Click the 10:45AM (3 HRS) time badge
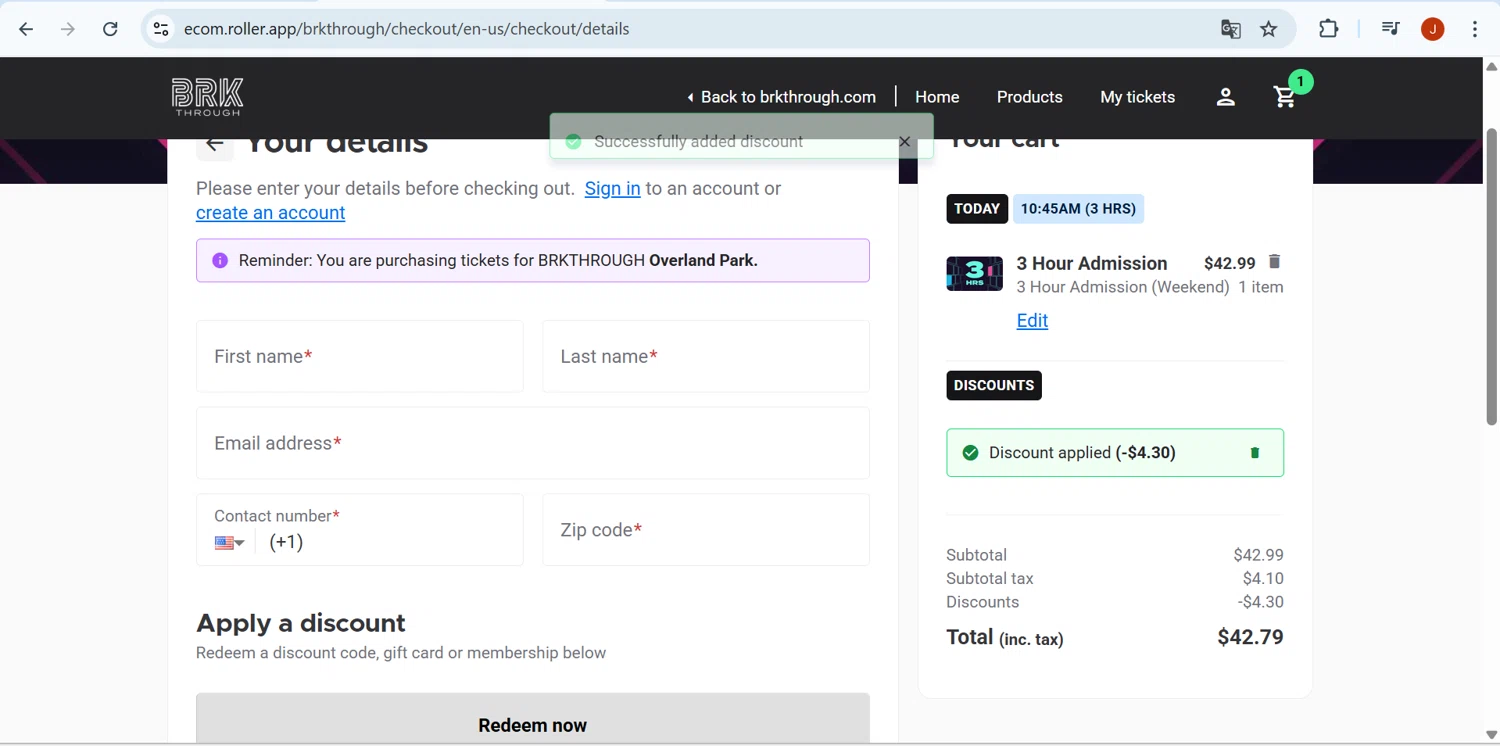This screenshot has height=746, width=1500. click(x=1078, y=209)
